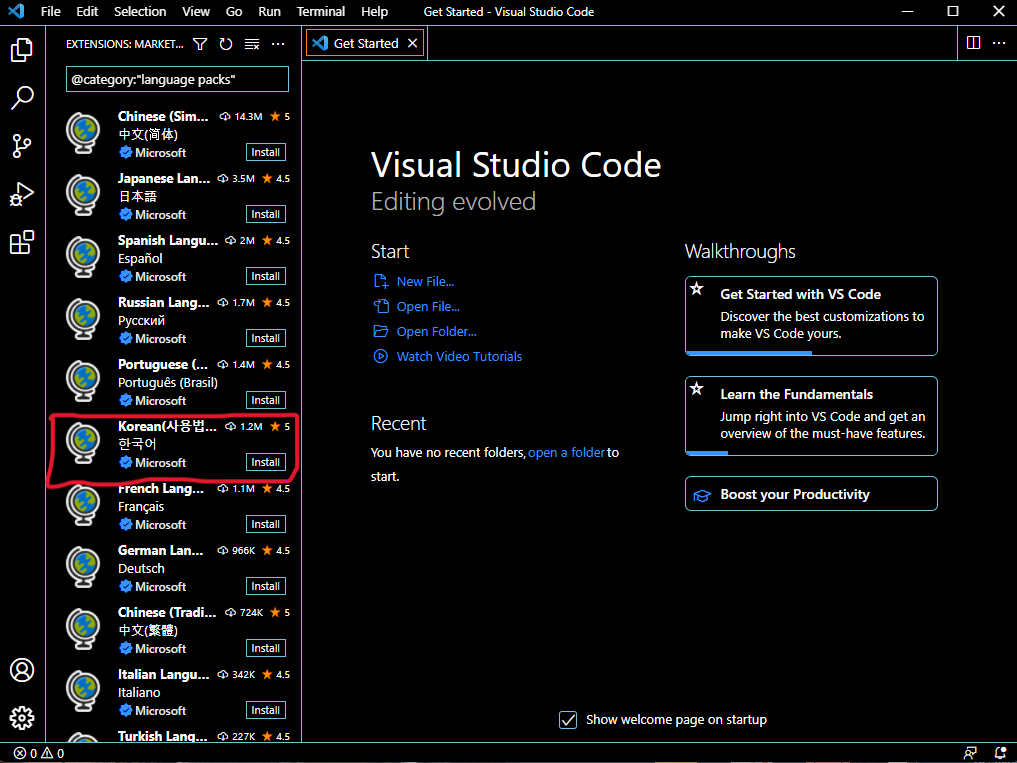Open the Explorer view in activity bar
The width and height of the screenshot is (1017, 763).
coord(22,49)
